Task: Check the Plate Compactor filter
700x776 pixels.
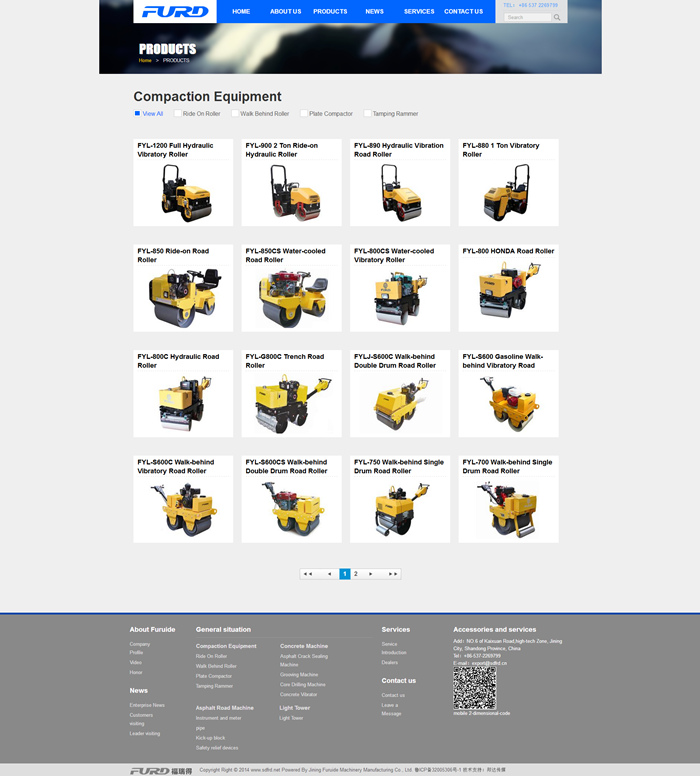Action: pos(304,113)
